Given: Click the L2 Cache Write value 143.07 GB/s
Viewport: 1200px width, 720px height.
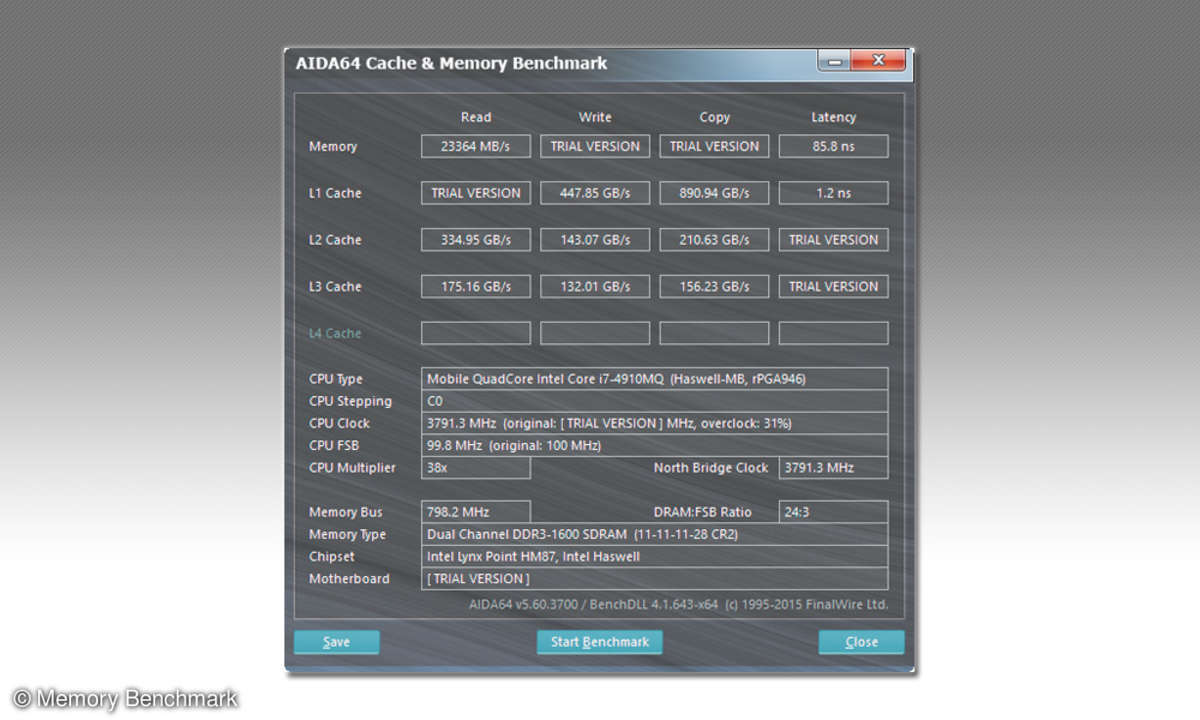Looking at the screenshot, I should coord(595,240).
